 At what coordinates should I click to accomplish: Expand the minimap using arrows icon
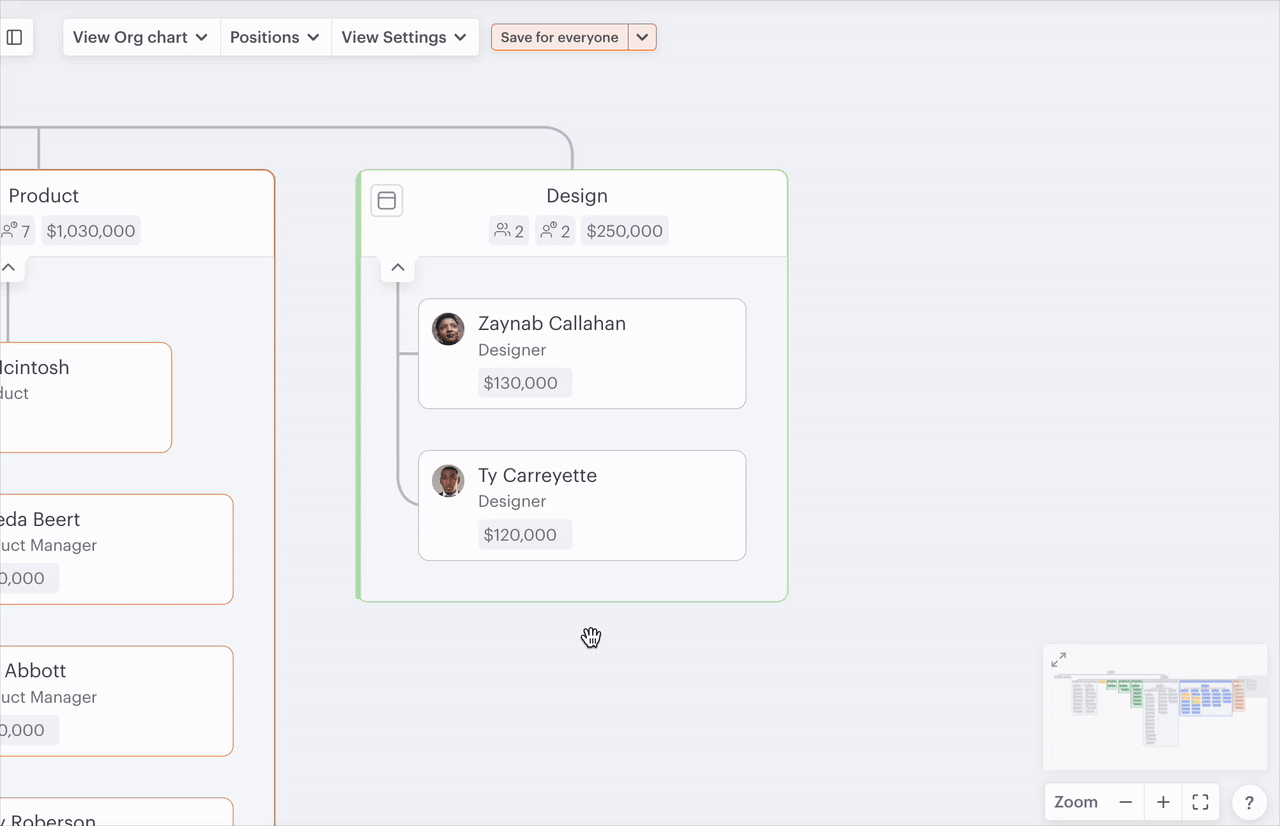[1058, 660]
